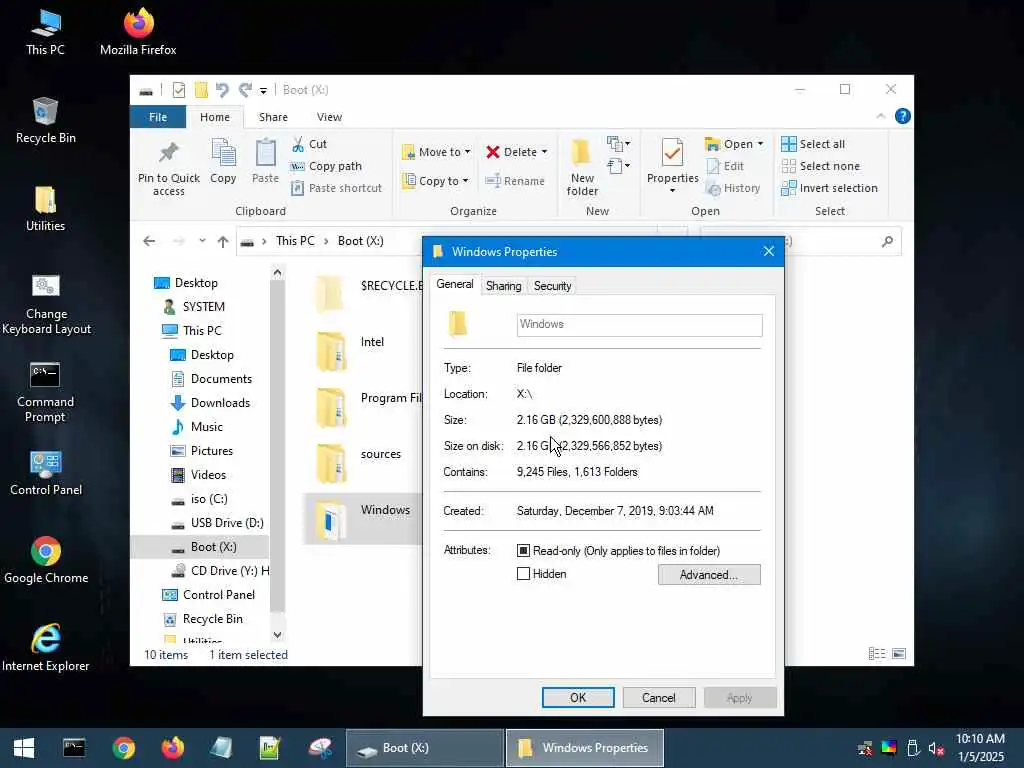Collapse the ribbon chevron
1024x768 pixels.
pyautogui.click(x=880, y=116)
